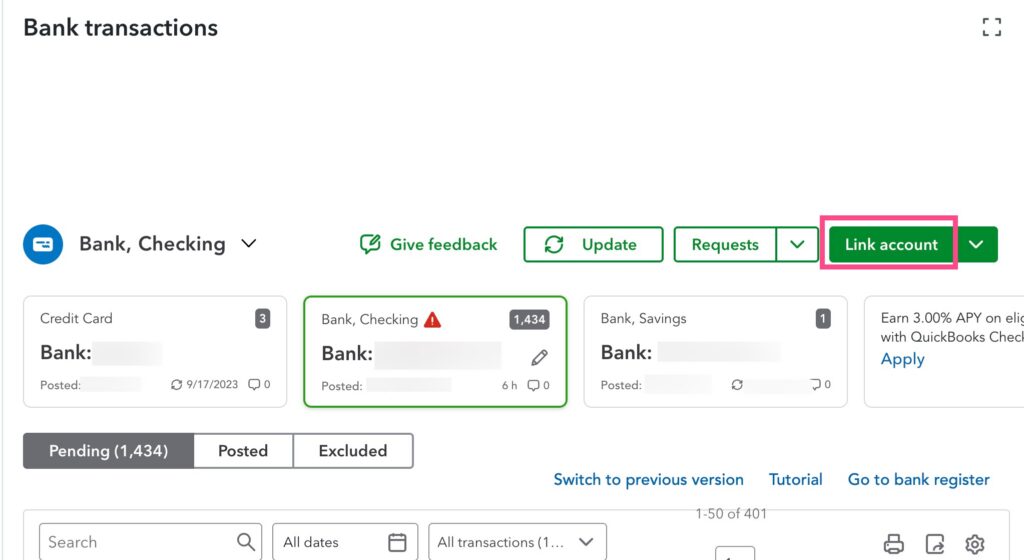Viewport: 1024px width, 560px height.
Task: Select the Bank, Savings account card
Action: coord(715,352)
